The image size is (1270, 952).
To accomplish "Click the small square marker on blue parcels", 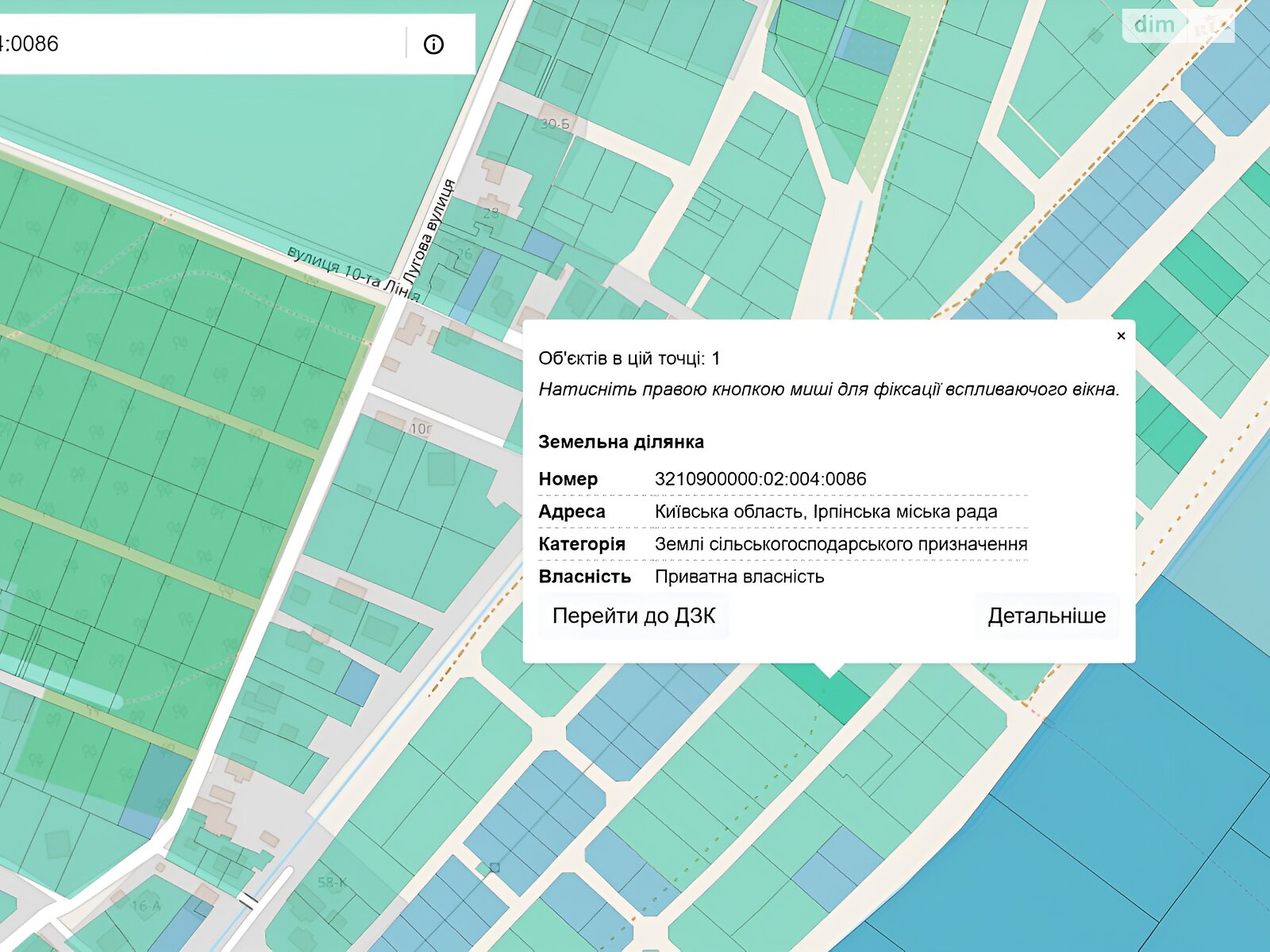I will pos(495,867).
